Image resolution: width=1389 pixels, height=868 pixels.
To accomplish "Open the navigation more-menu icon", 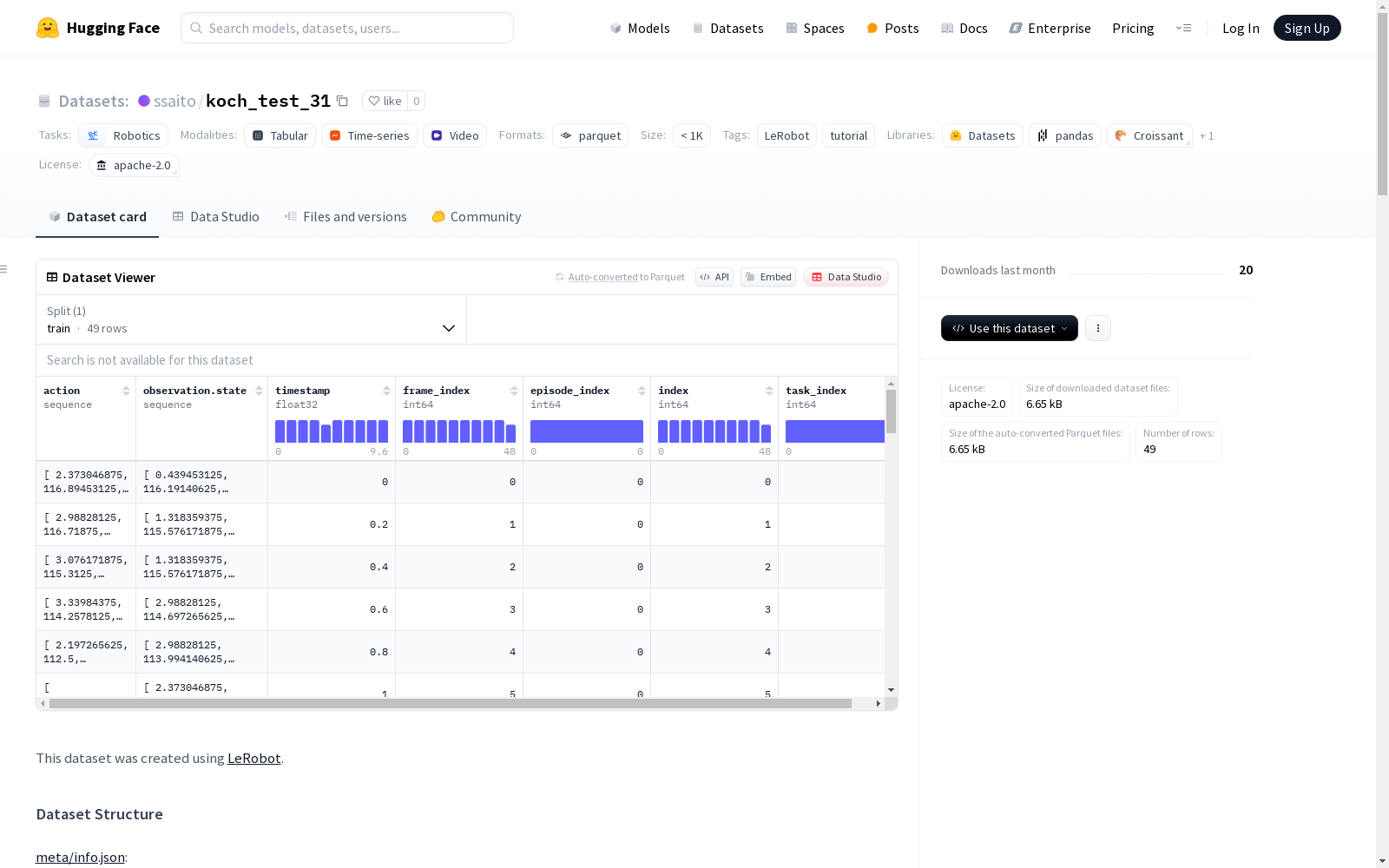I will [x=1183, y=28].
